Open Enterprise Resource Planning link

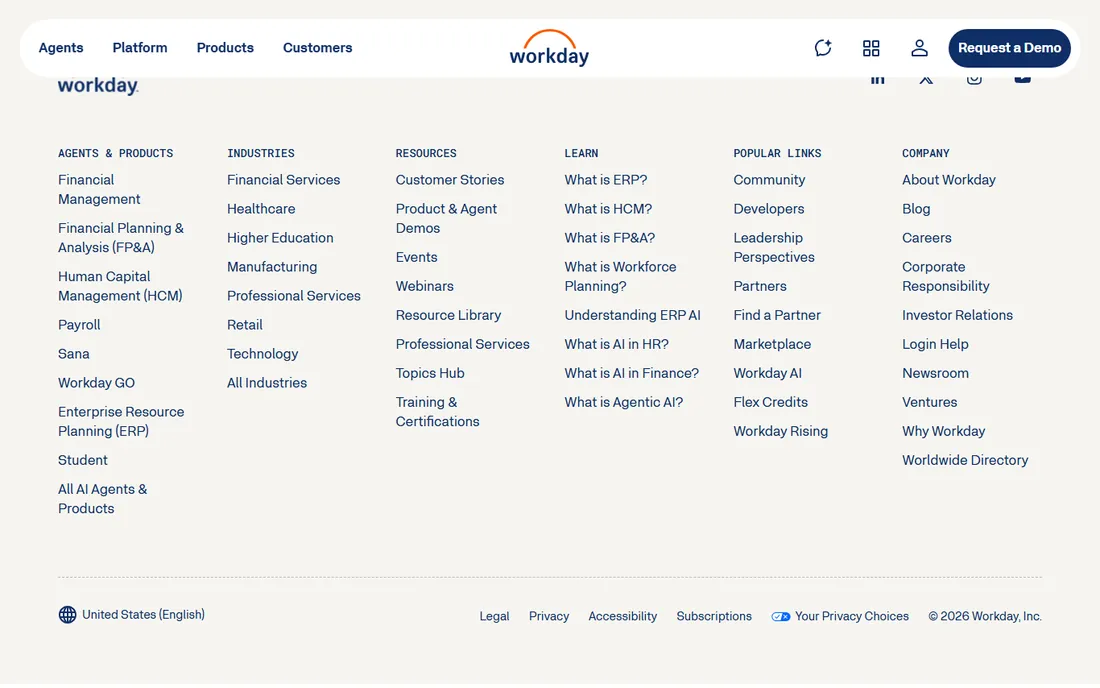click(x=121, y=421)
